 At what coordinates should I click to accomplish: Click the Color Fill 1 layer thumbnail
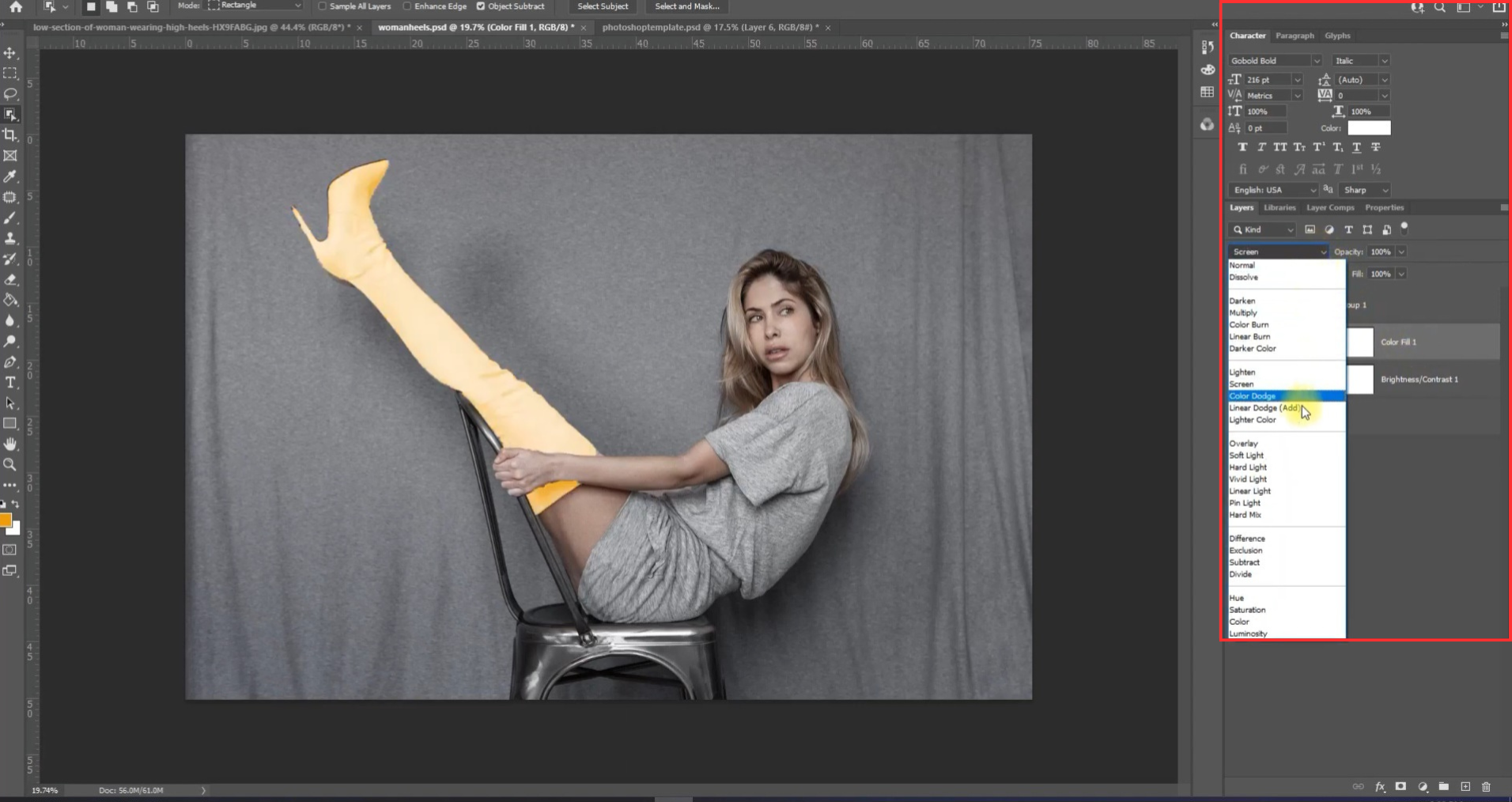pos(1360,342)
